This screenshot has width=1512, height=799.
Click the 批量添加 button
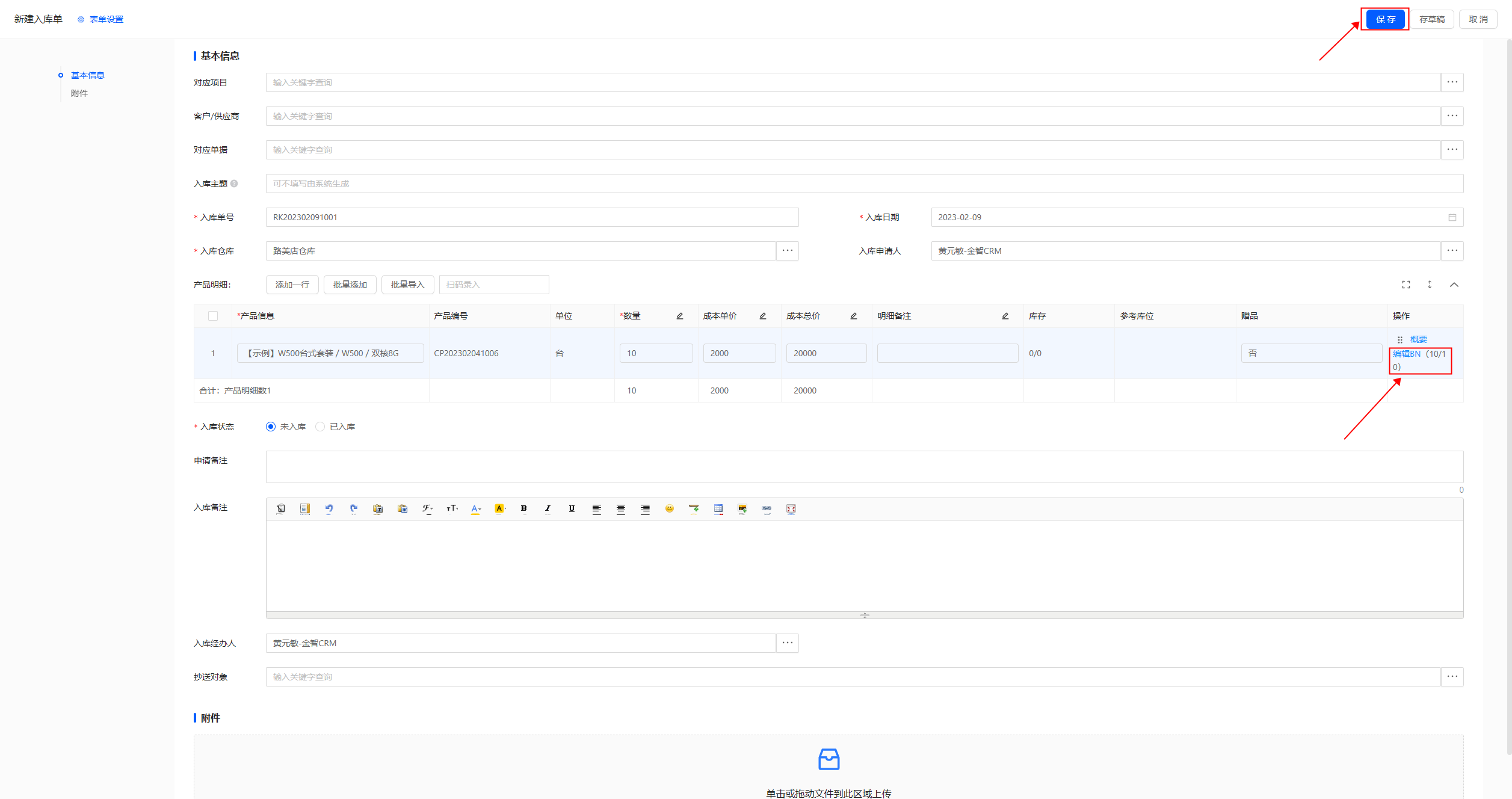click(x=350, y=285)
